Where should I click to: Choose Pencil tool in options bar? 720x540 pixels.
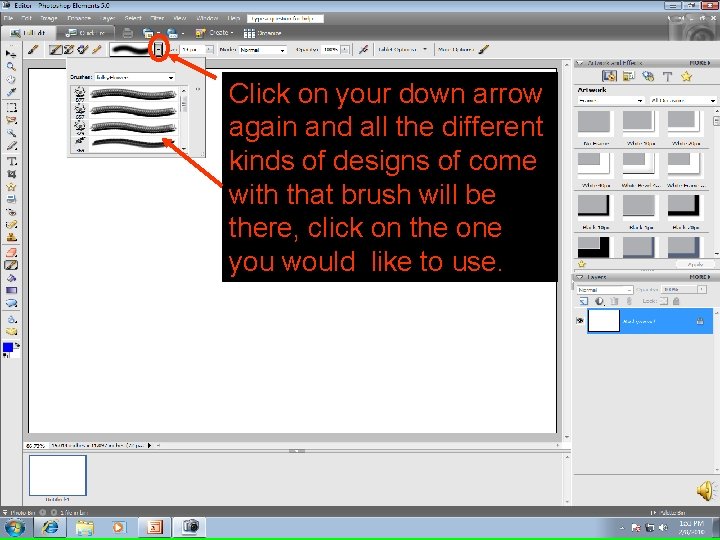tap(96, 50)
